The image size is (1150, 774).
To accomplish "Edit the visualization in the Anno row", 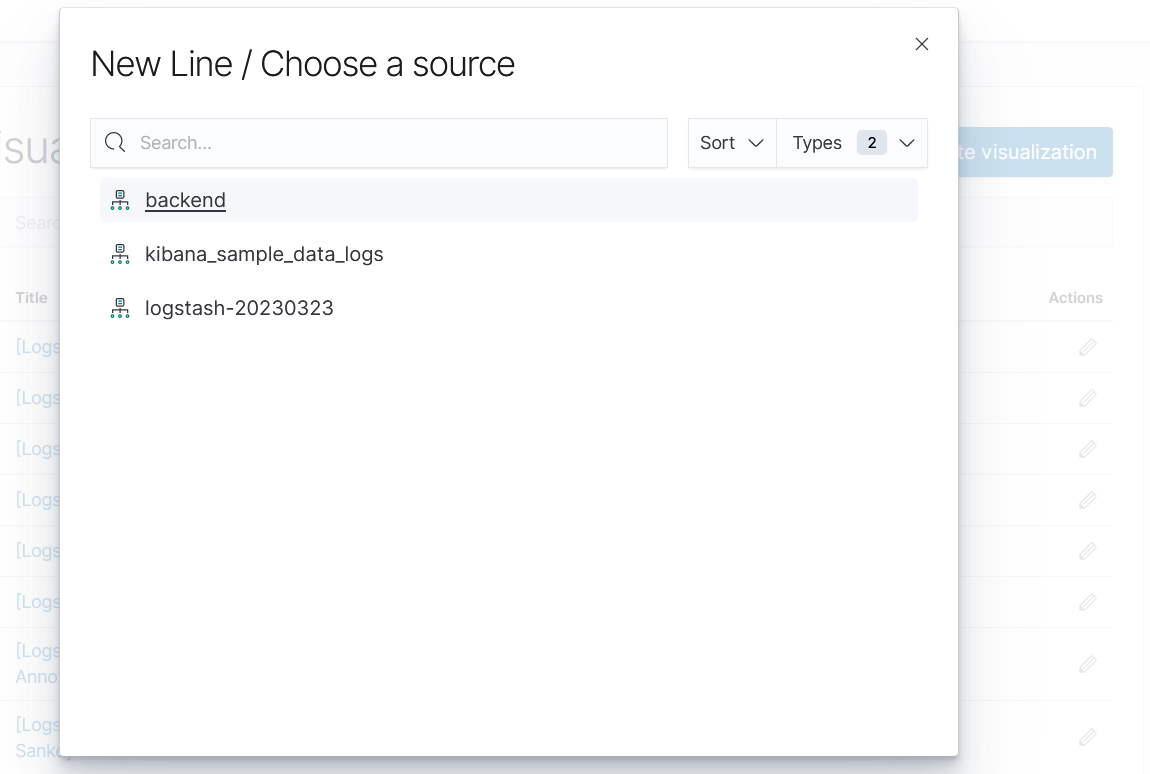I will [x=1087, y=664].
